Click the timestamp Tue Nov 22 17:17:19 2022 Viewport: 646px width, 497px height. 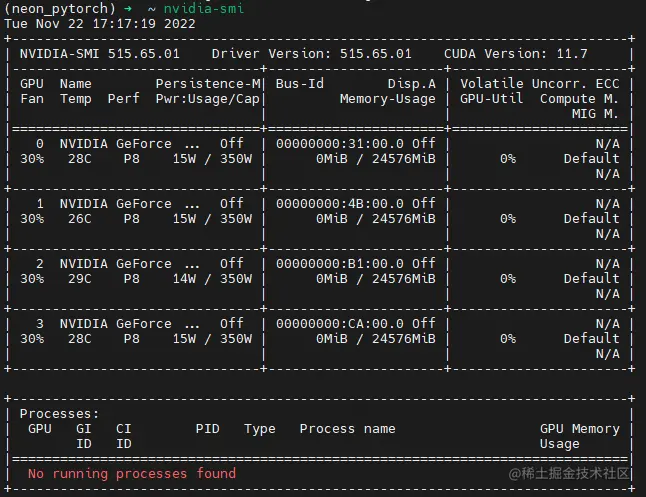click(100, 23)
